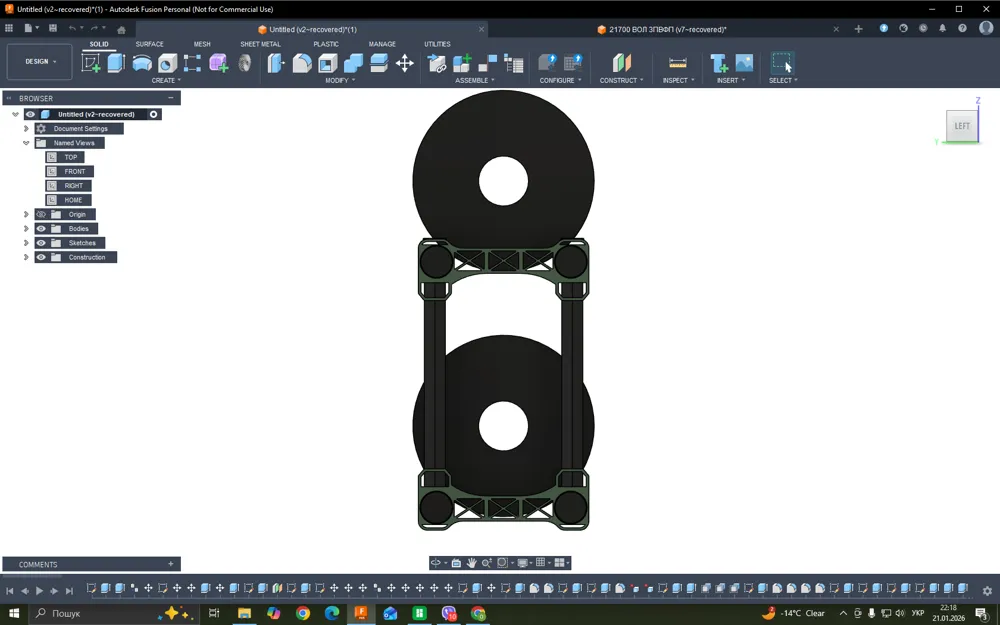Toggle visibility of the Origin folder

[41, 214]
